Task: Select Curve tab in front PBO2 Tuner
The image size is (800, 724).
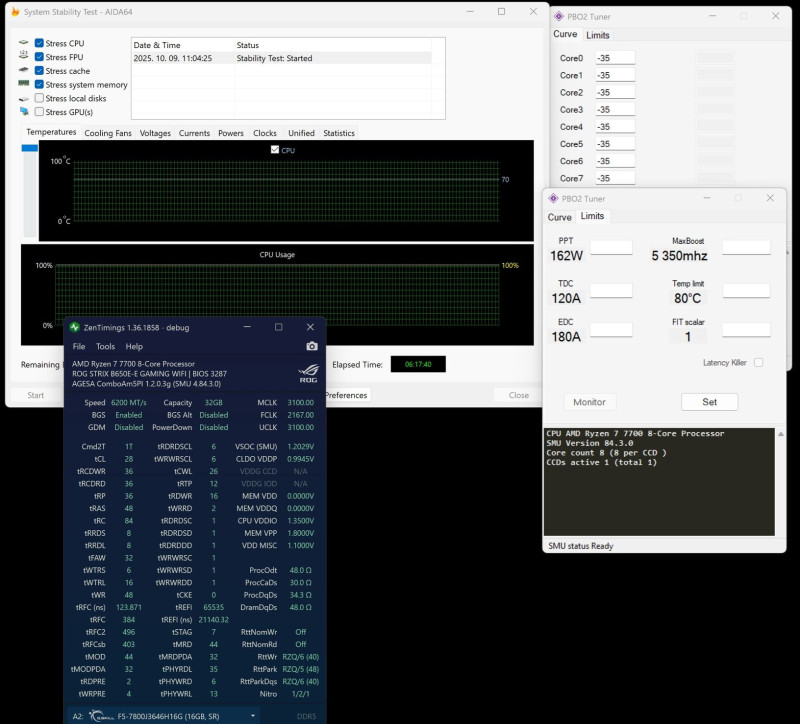Action: [559, 217]
